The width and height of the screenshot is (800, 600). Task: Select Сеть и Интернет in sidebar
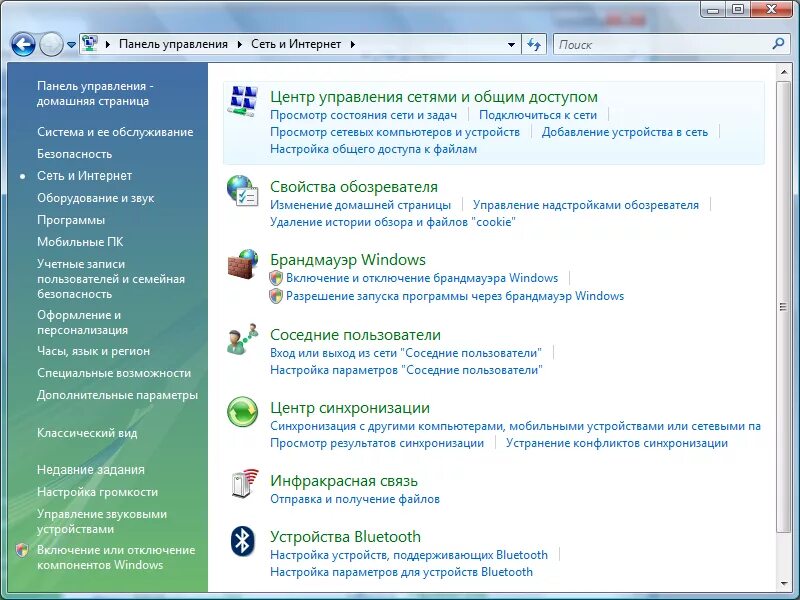tap(85, 176)
